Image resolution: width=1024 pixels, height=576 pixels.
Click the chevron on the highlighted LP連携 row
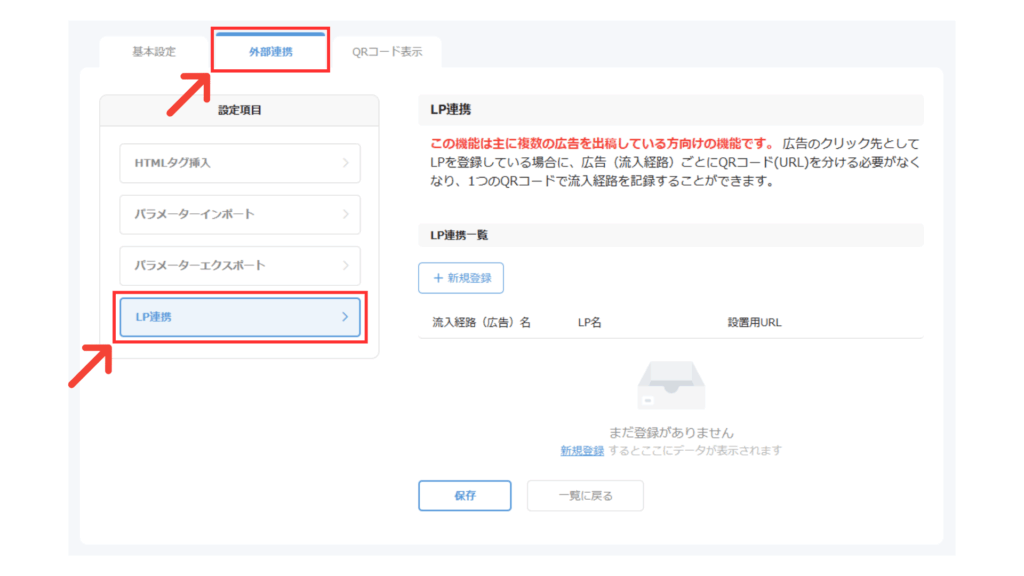click(x=345, y=317)
